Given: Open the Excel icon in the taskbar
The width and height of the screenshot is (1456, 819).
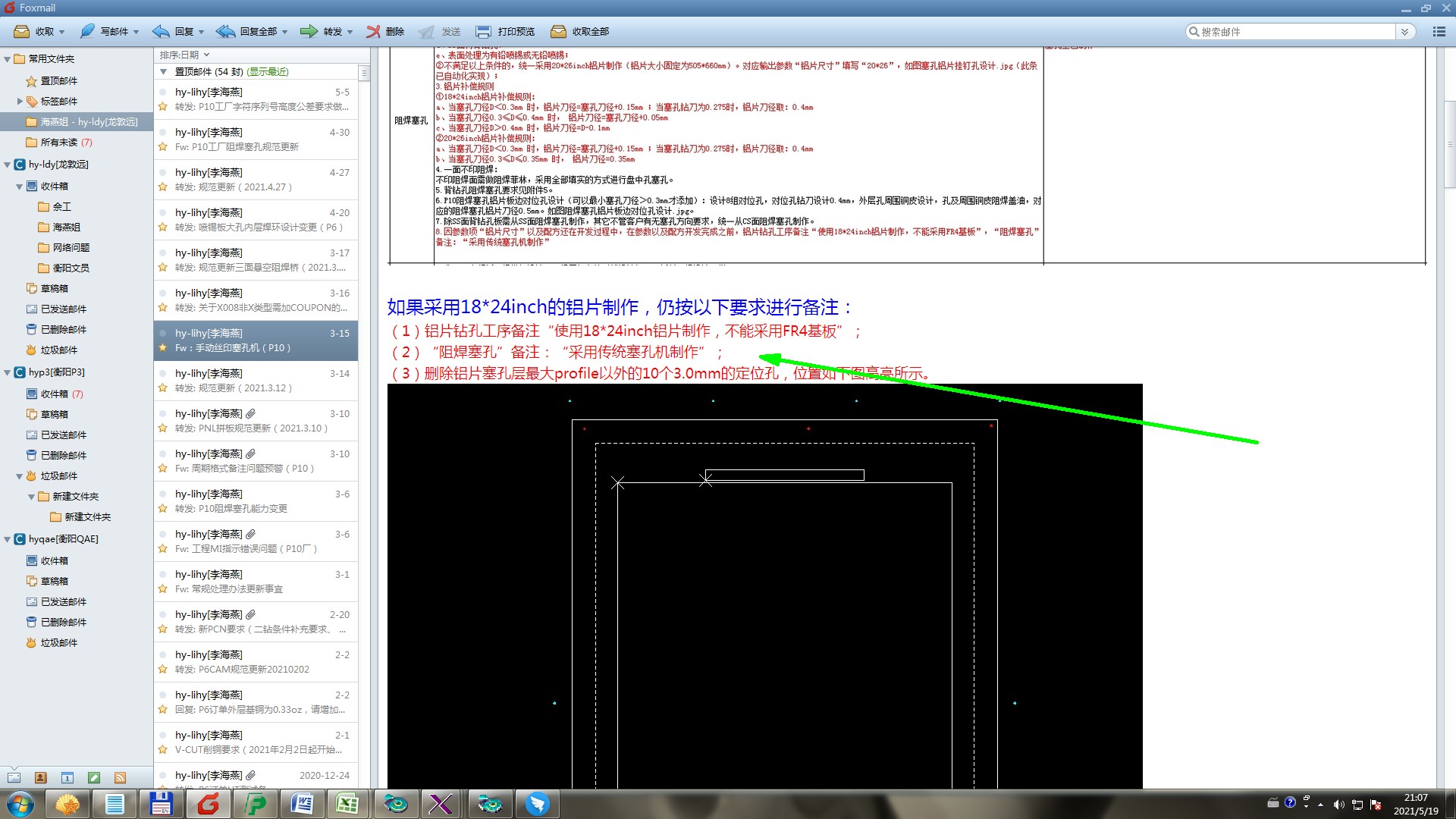Looking at the screenshot, I should pyautogui.click(x=347, y=804).
